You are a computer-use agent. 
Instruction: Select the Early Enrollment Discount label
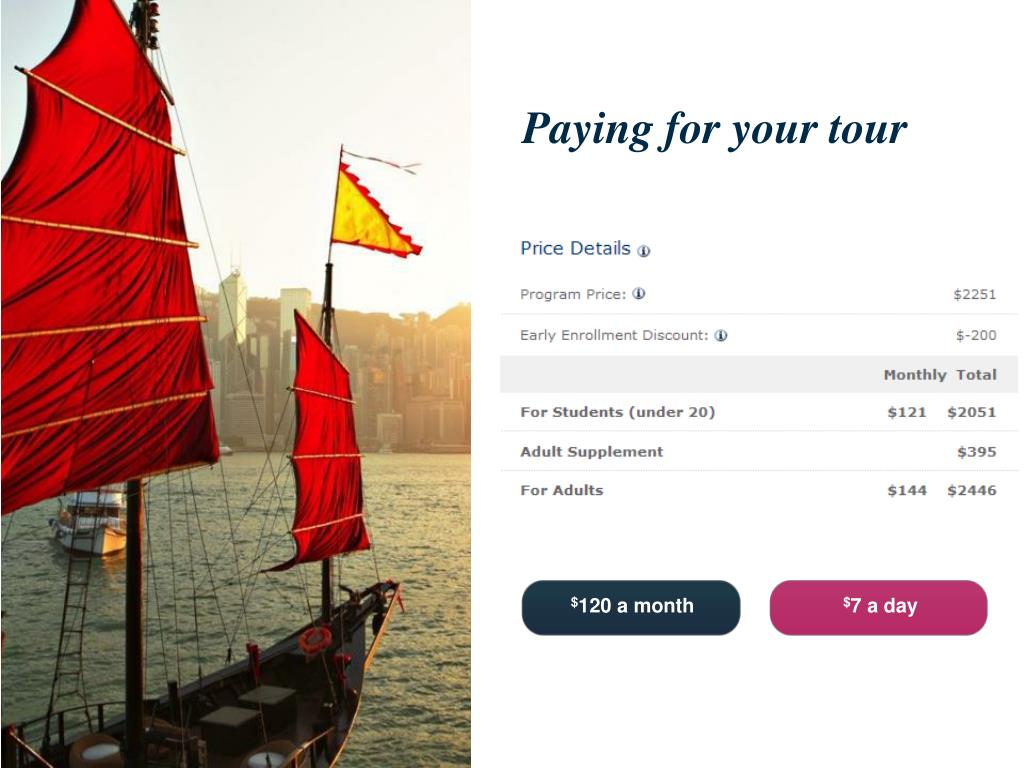click(614, 336)
